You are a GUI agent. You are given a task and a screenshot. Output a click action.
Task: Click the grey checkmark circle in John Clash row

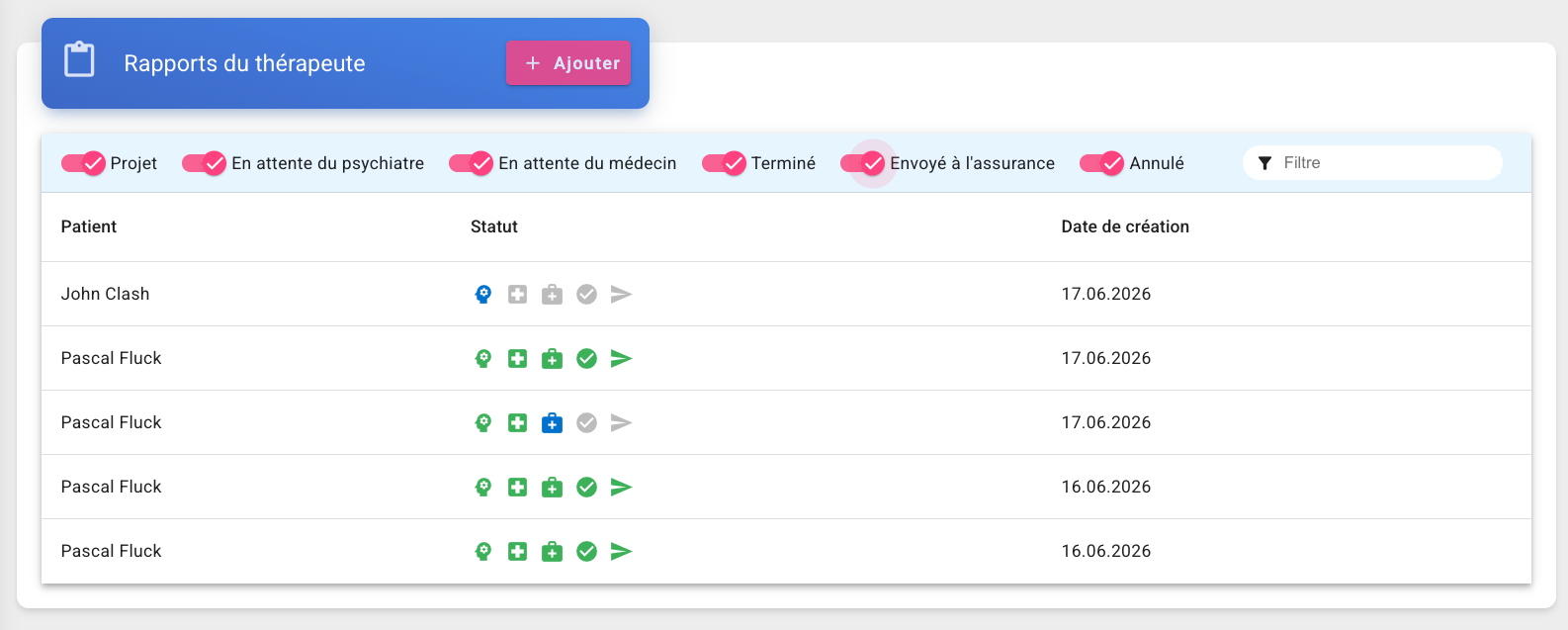[x=586, y=294]
